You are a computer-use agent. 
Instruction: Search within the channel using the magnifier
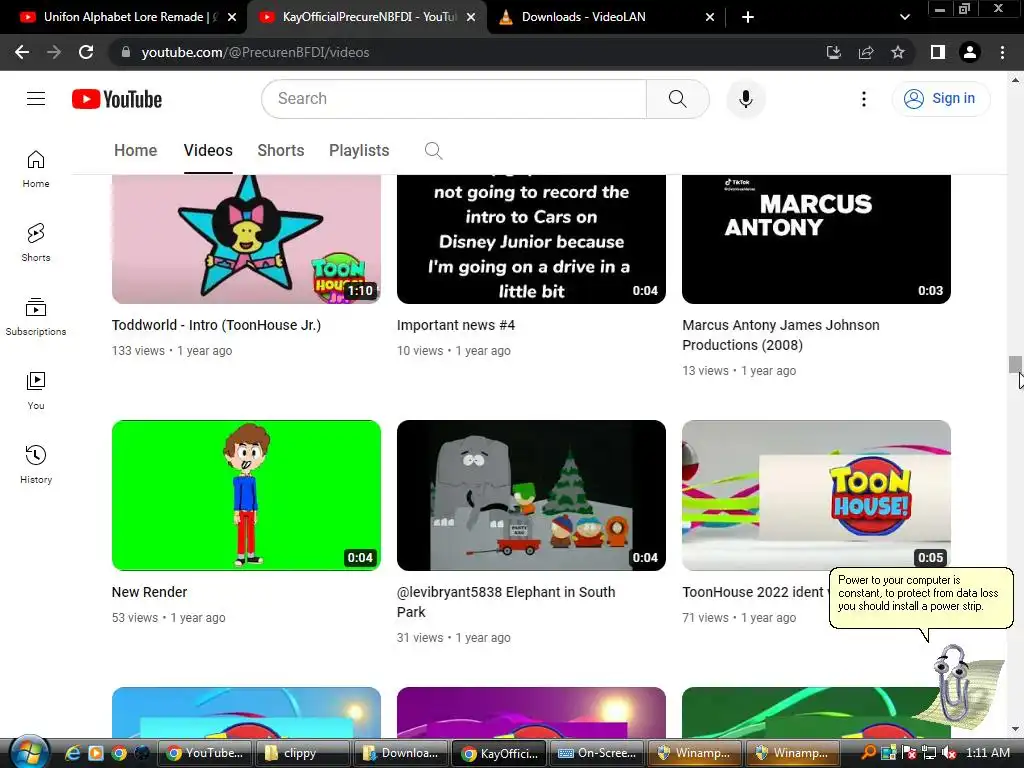click(x=434, y=151)
